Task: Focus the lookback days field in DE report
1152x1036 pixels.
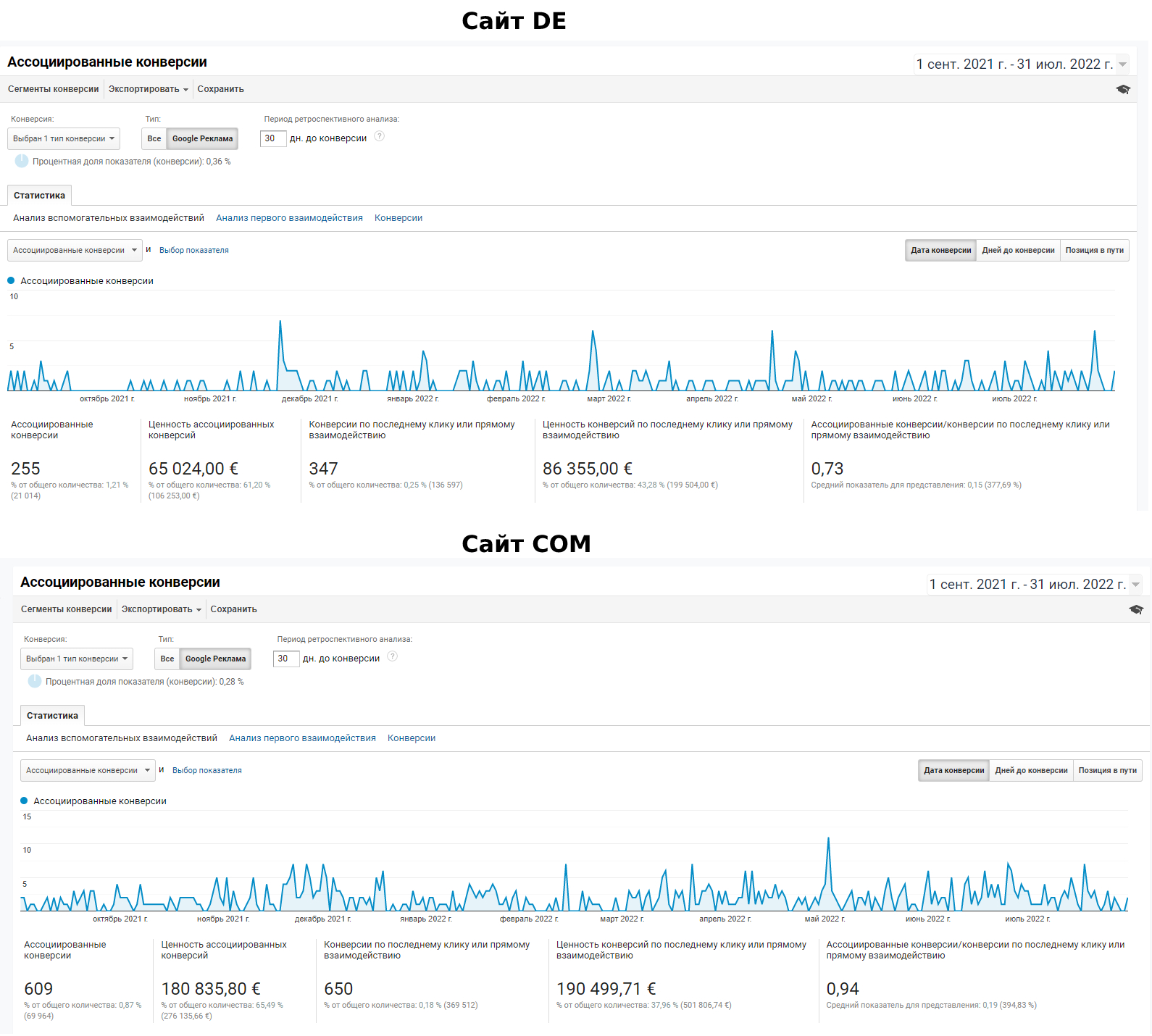Action: pos(273,138)
